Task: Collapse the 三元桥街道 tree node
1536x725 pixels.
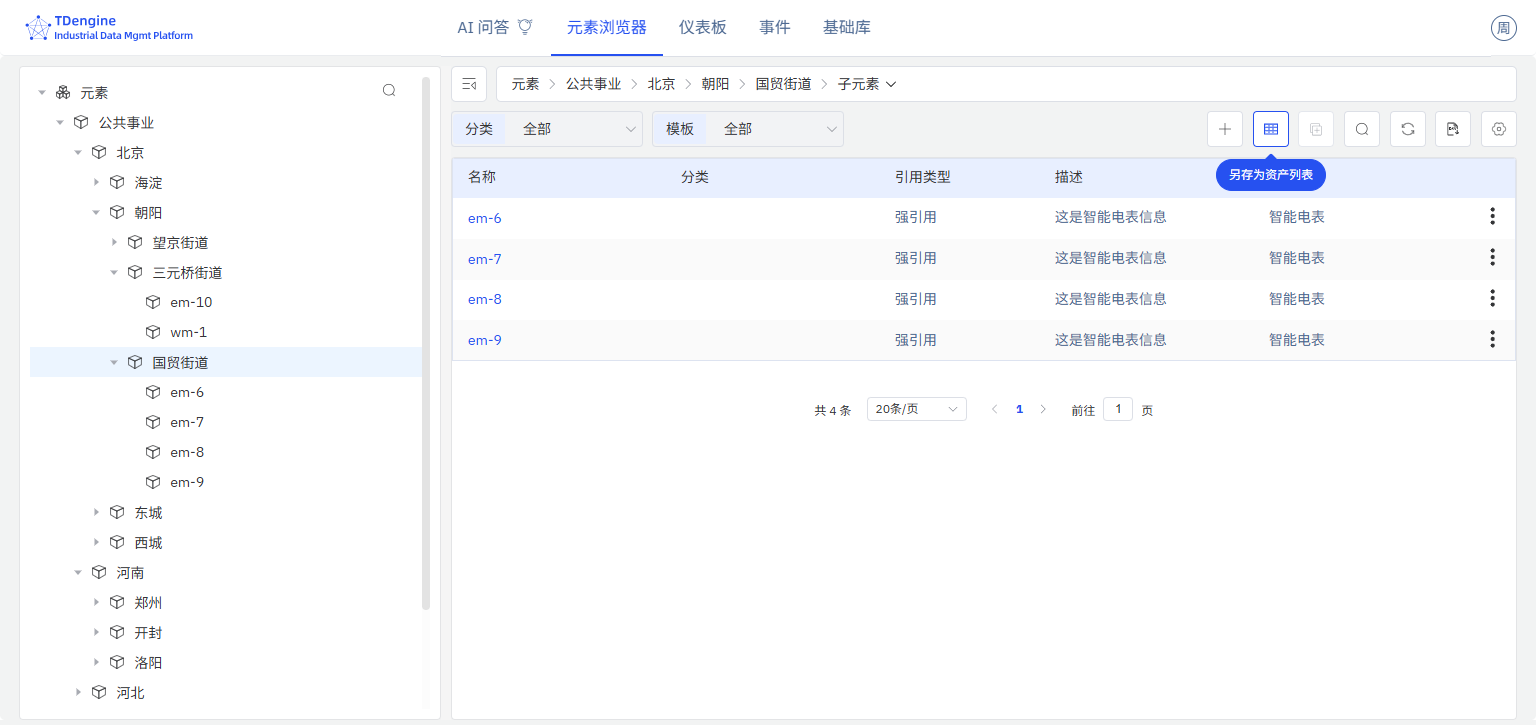Action: point(114,272)
